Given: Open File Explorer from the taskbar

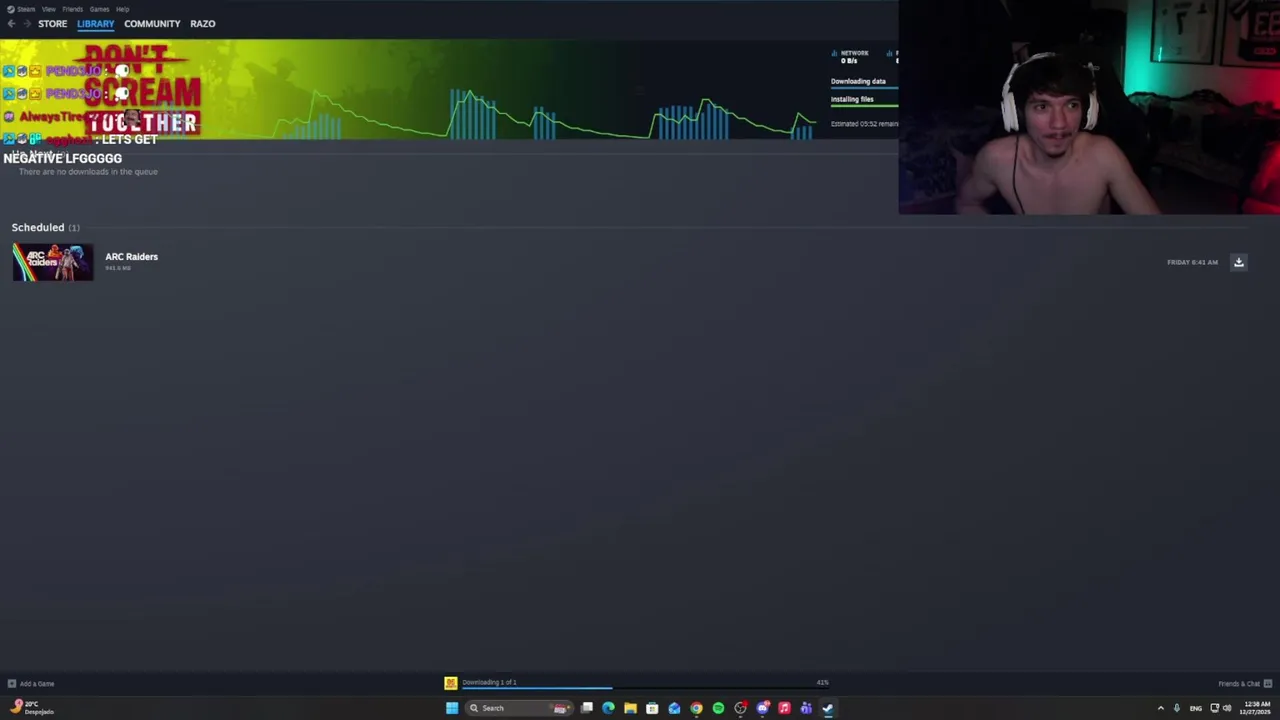Looking at the screenshot, I should tap(630, 708).
